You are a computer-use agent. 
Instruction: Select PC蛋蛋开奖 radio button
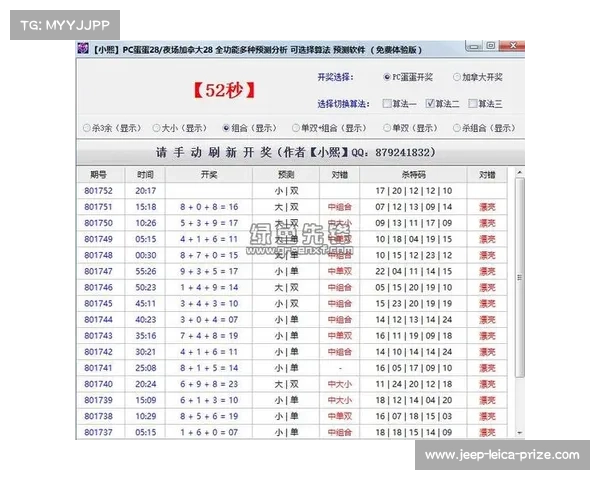(408, 77)
